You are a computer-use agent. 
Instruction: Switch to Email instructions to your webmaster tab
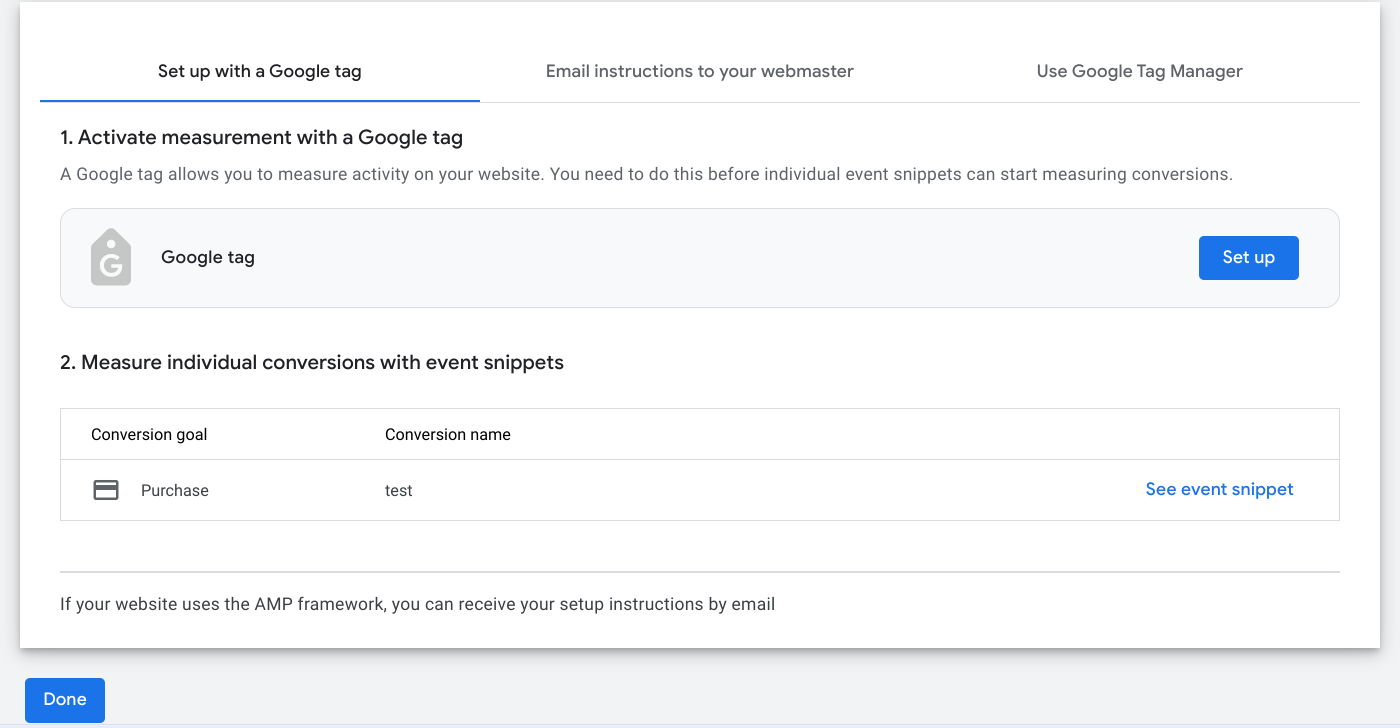pyautogui.click(x=699, y=71)
